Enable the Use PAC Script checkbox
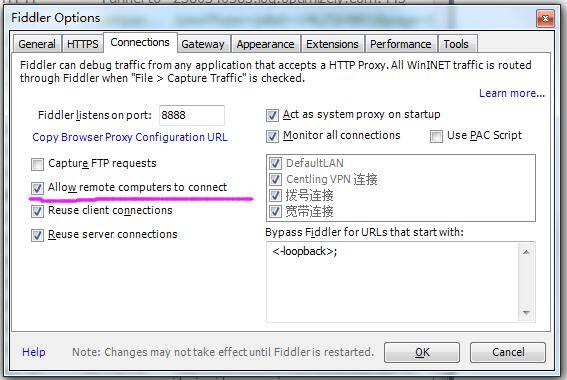567x380 pixels. 436,136
